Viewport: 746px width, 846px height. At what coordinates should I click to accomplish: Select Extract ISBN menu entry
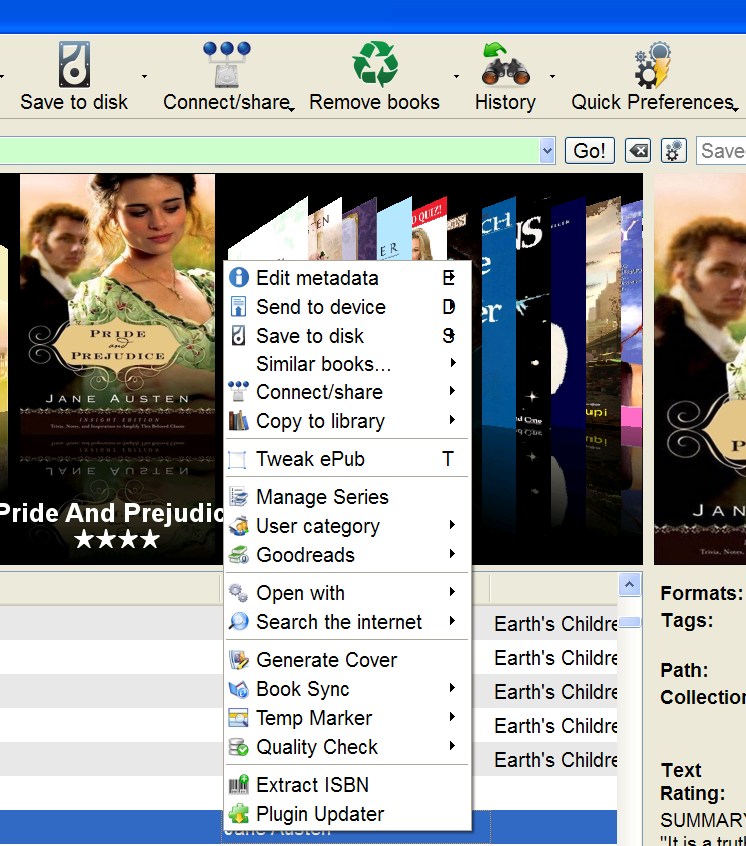click(x=347, y=784)
